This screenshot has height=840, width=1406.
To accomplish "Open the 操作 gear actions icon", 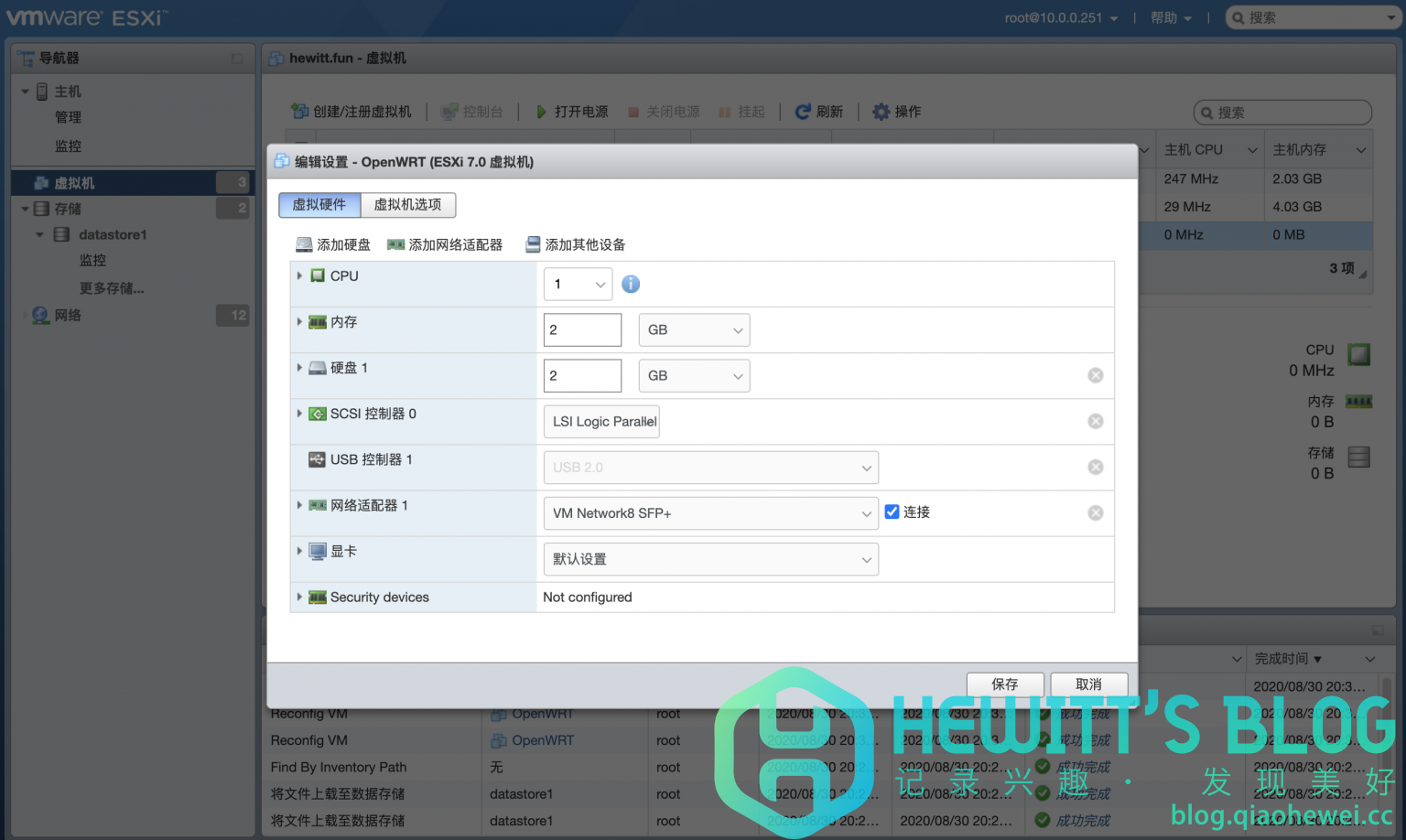I will click(x=881, y=111).
